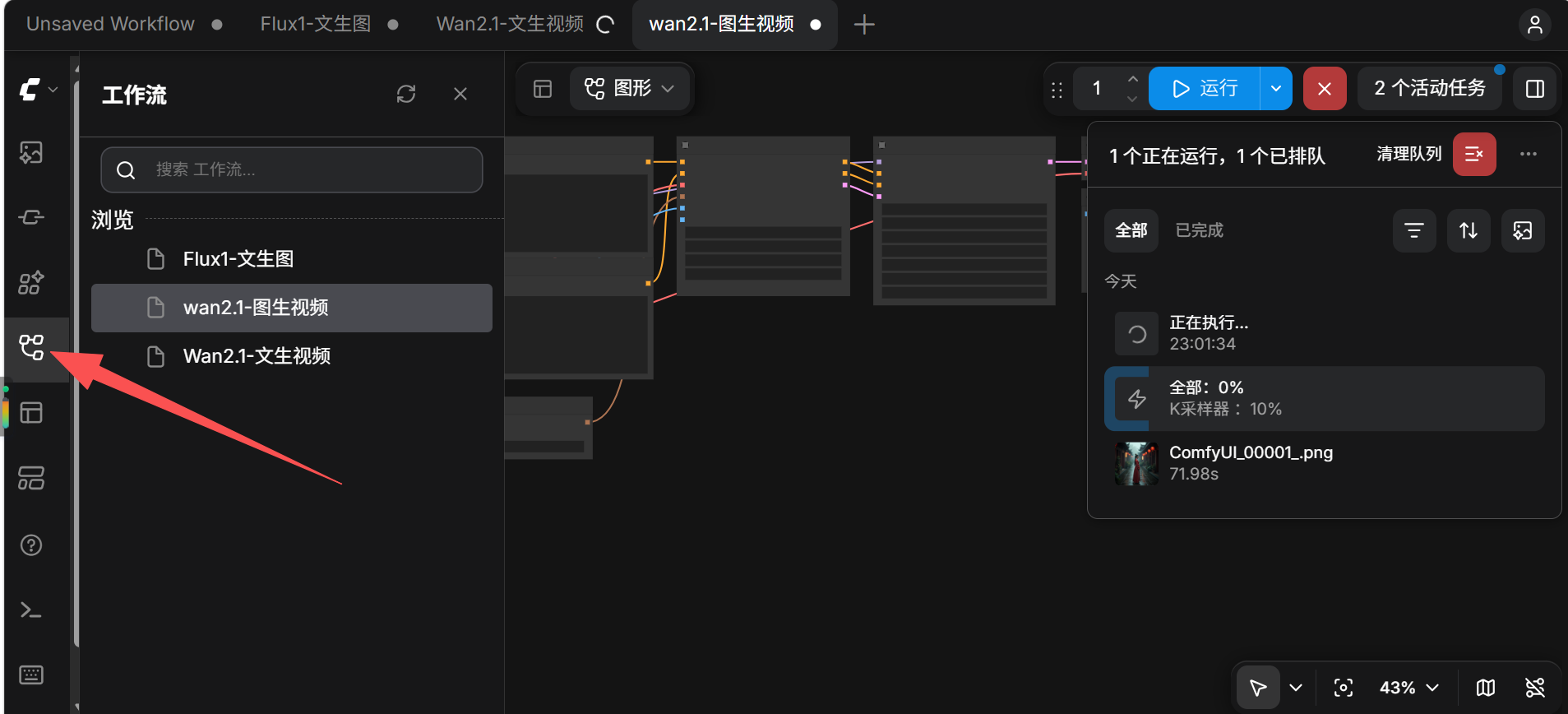Select wan2.1-图生视频 in the browse list
Screen dimensions: 1568x714
click(x=292, y=308)
